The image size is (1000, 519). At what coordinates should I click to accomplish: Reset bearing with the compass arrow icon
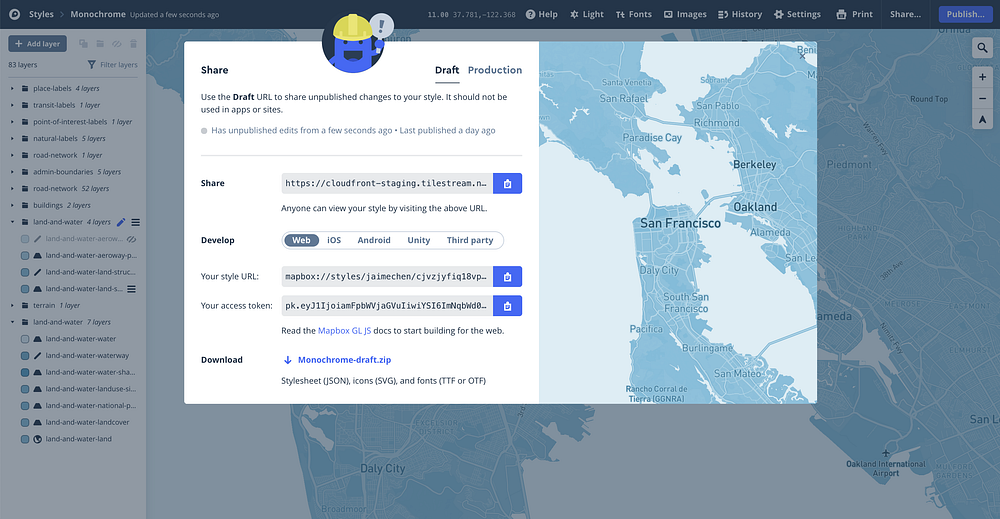coord(982,119)
